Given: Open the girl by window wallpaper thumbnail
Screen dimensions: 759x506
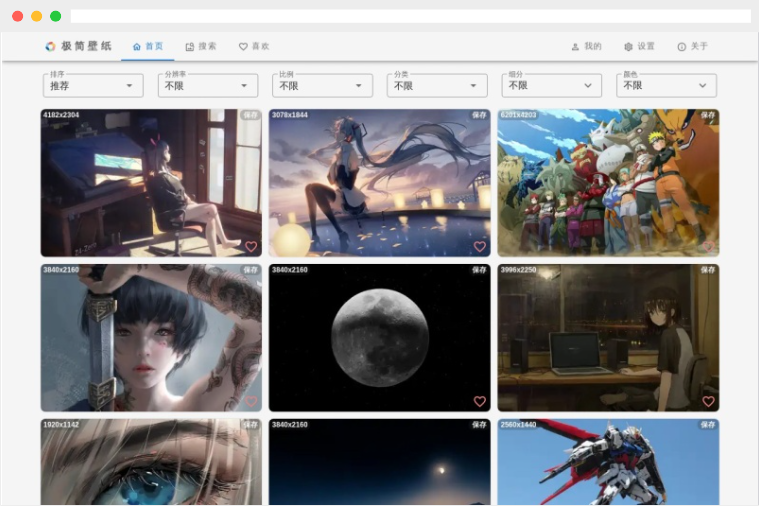Looking at the screenshot, I should 151,183.
